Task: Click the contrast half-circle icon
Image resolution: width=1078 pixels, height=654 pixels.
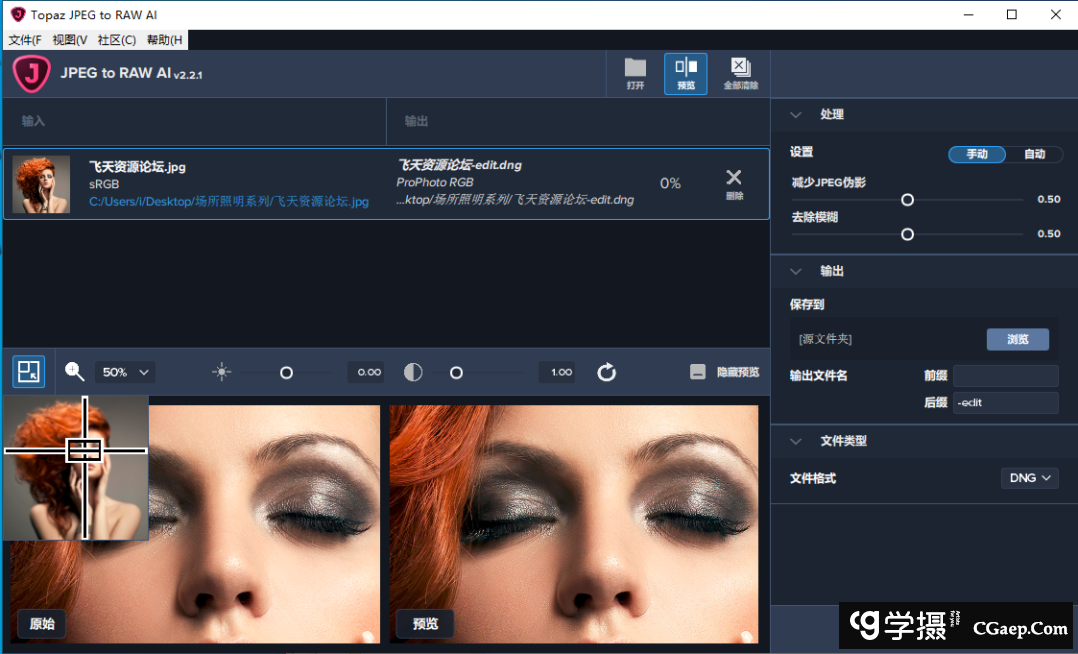Action: [413, 372]
